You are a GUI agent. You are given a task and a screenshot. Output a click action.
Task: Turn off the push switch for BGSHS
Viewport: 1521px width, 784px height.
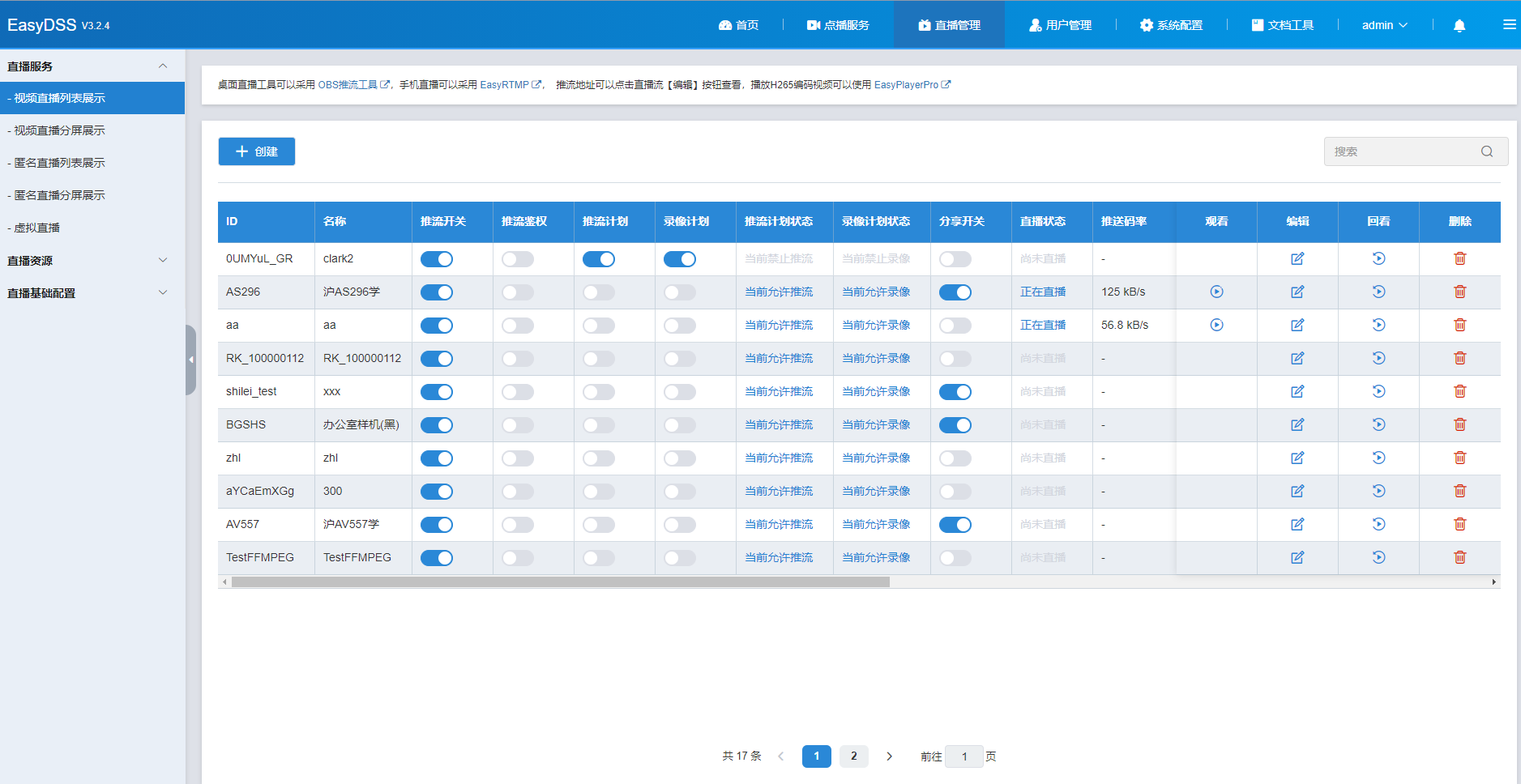[x=437, y=425]
